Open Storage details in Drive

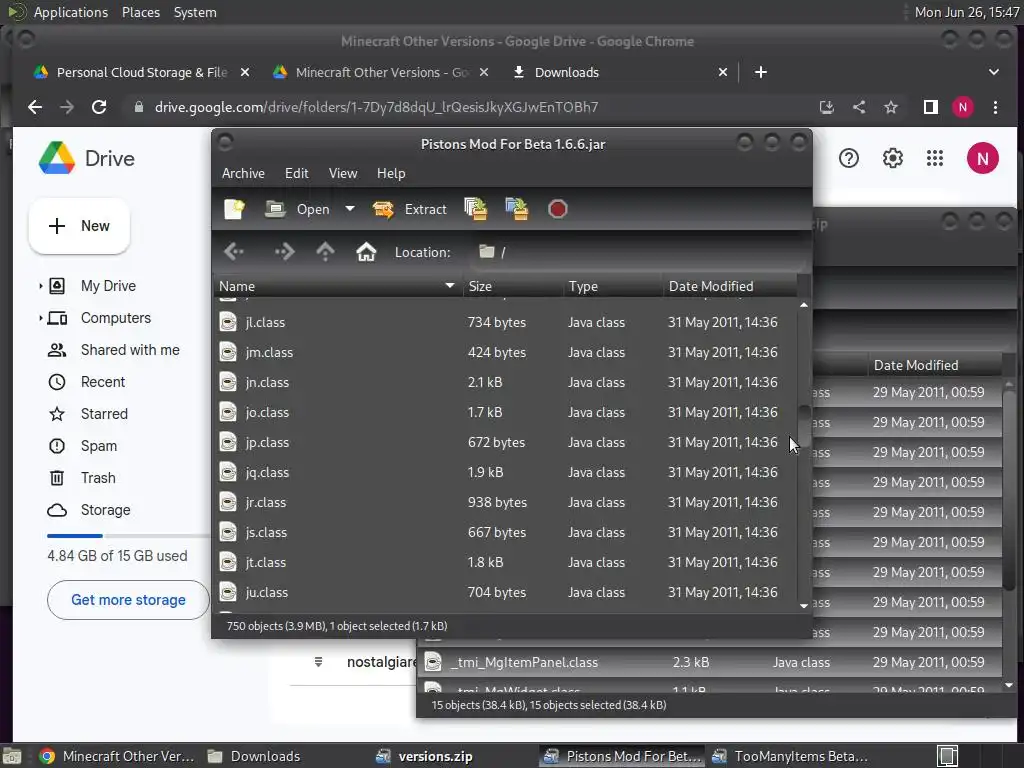coord(105,510)
